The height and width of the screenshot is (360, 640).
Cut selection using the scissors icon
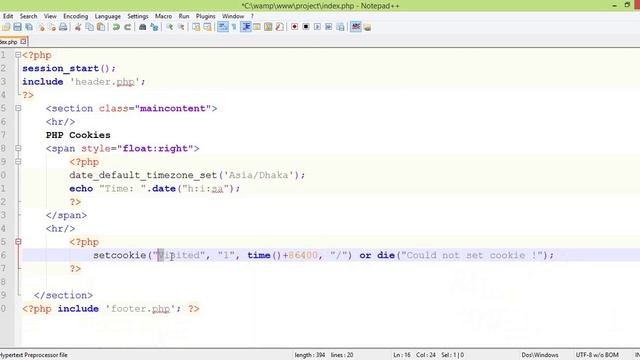pyautogui.click(x=78, y=27)
